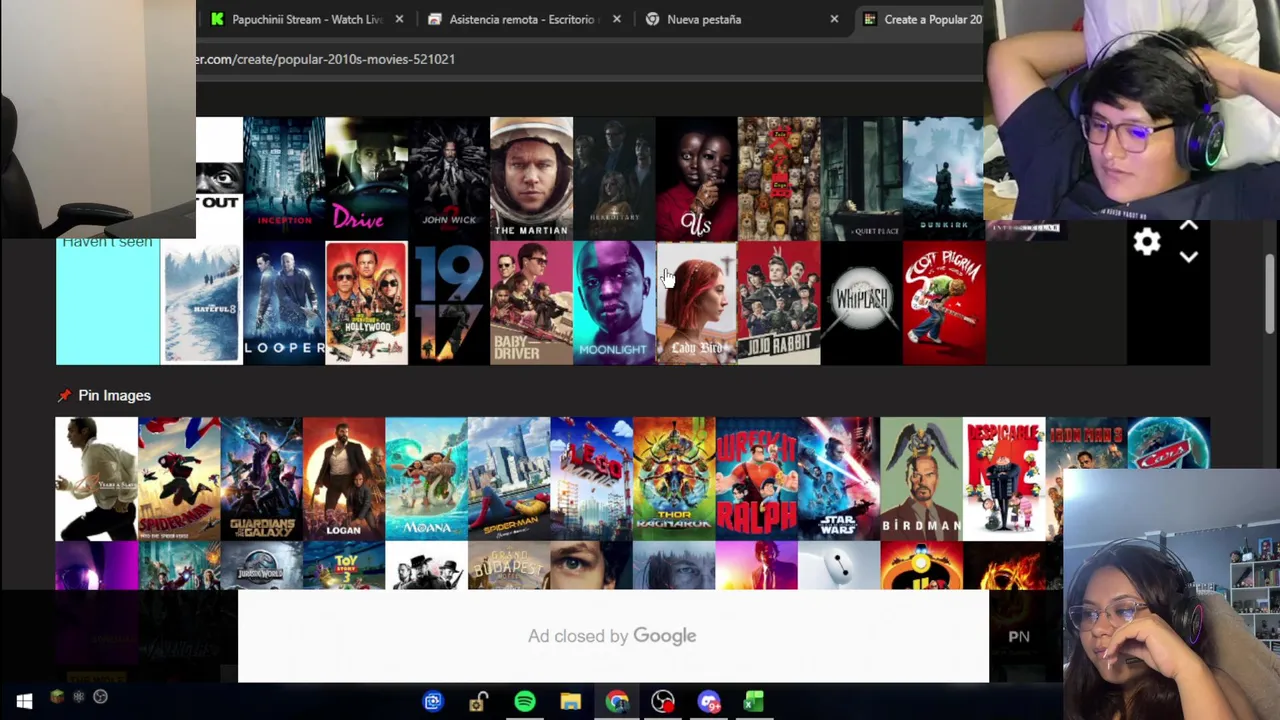
Task: Pick the Toy Story 3 poster
Action: pos(344,566)
